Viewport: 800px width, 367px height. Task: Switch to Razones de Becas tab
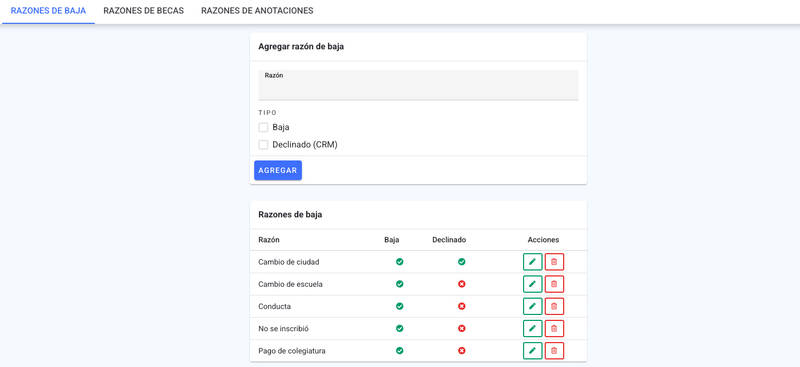(143, 11)
